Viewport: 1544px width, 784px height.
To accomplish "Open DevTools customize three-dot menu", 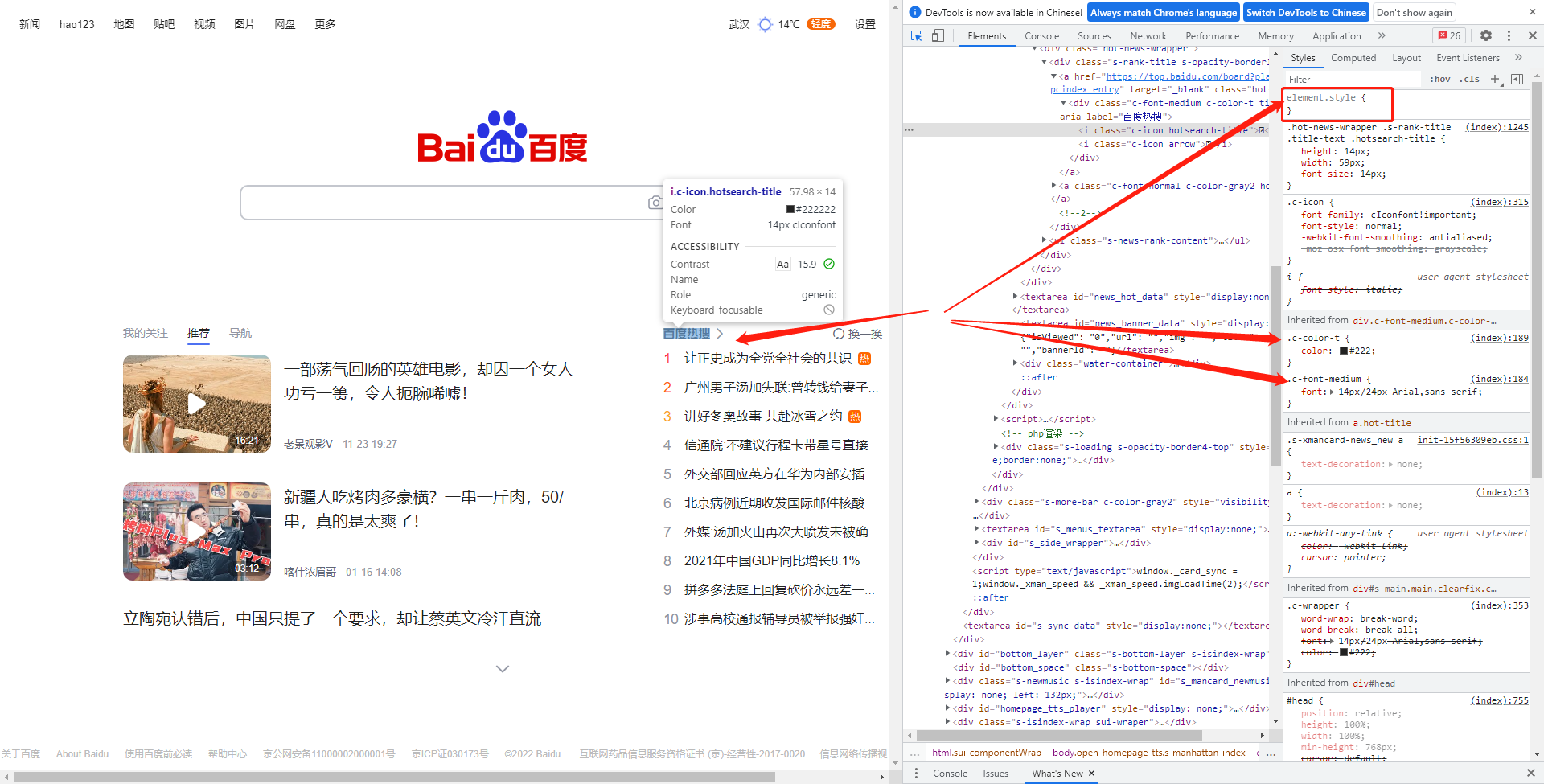I will [1509, 35].
